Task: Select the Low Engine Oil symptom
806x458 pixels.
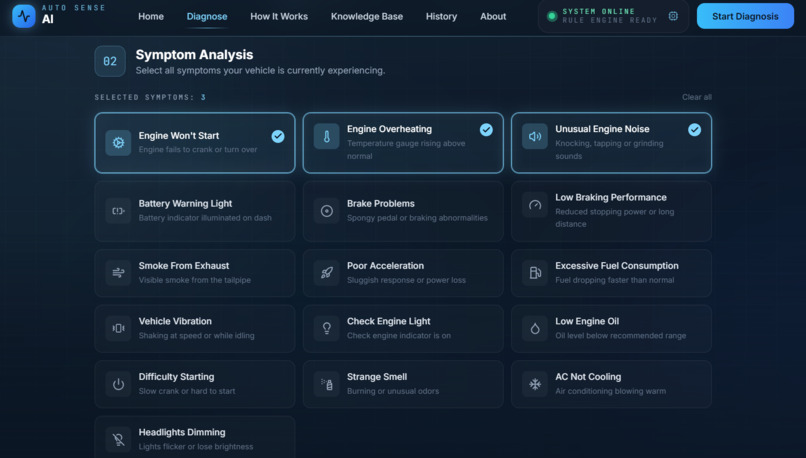Action: click(611, 328)
